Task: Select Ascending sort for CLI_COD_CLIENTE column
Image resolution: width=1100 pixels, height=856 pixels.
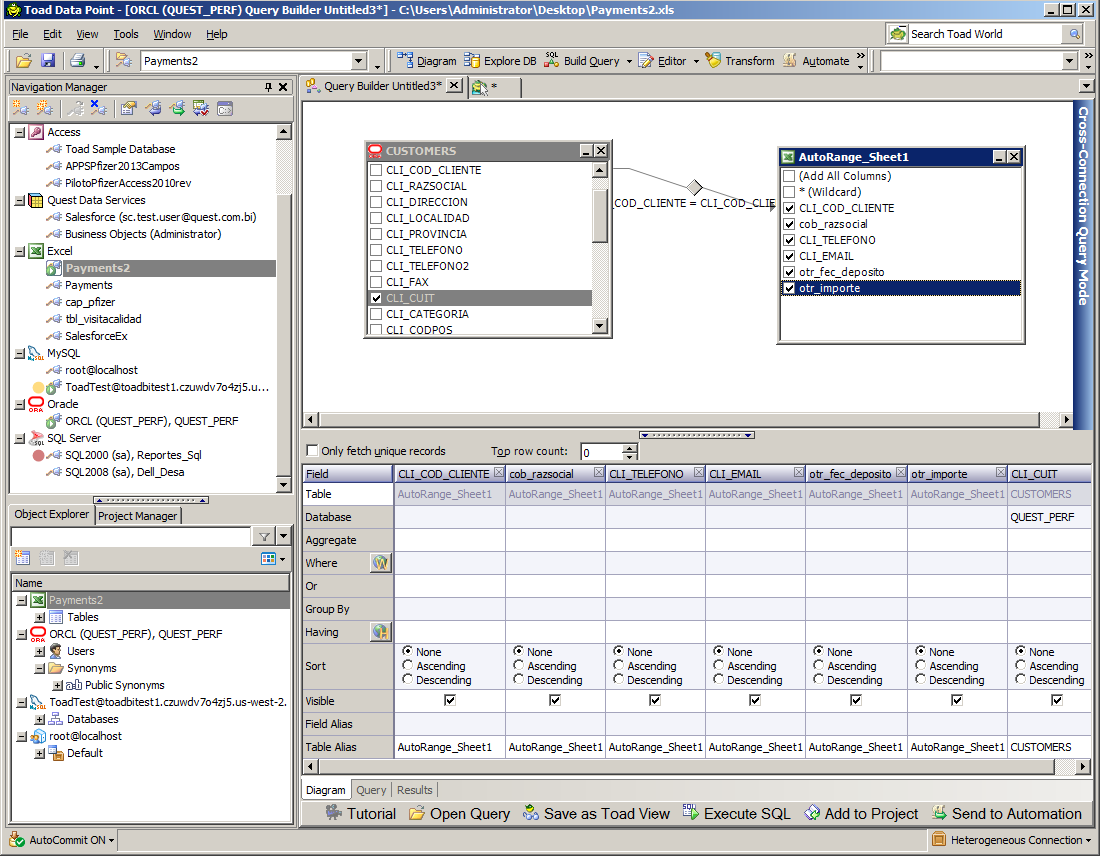Action: point(408,665)
